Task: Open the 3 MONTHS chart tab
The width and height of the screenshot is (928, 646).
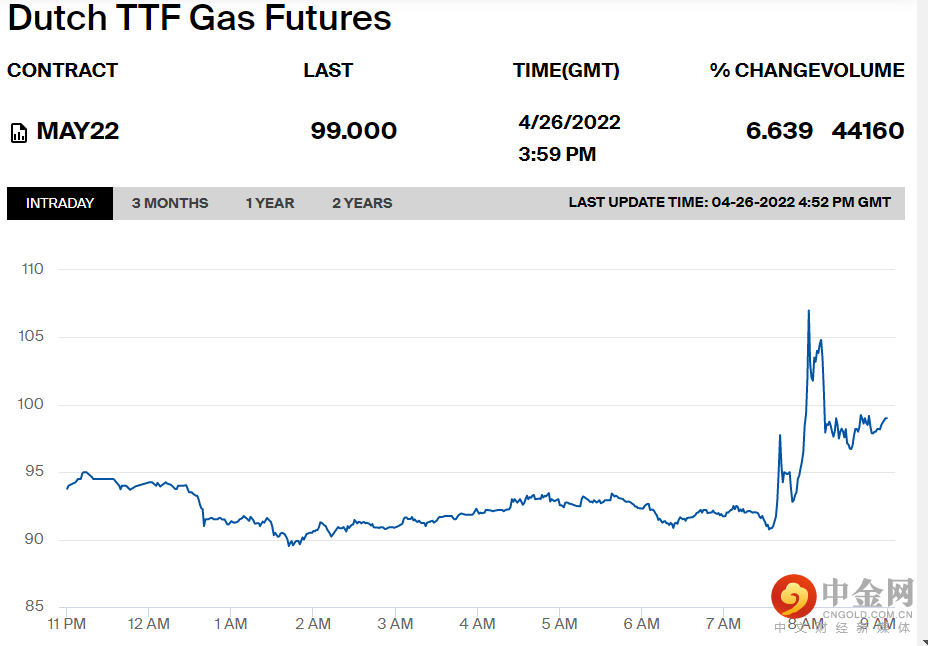Action: pos(170,203)
